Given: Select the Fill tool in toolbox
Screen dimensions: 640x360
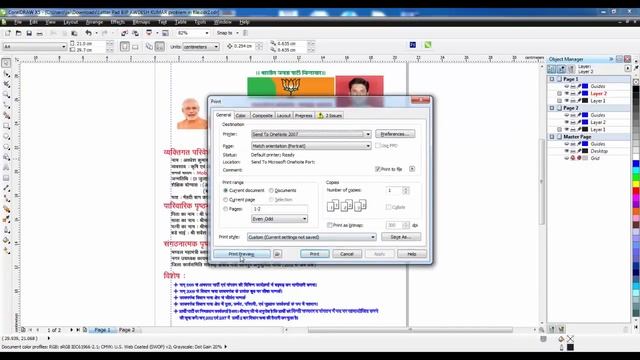Looking at the screenshot, I should (x=6, y=240).
